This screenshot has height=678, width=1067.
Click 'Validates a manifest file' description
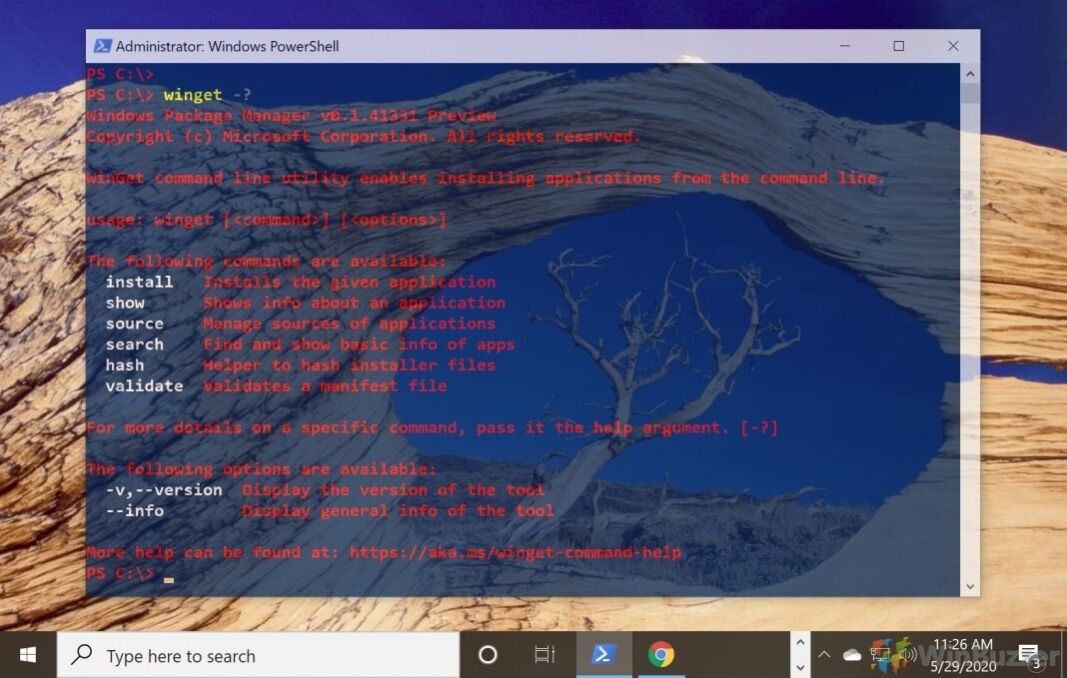[325, 386]
